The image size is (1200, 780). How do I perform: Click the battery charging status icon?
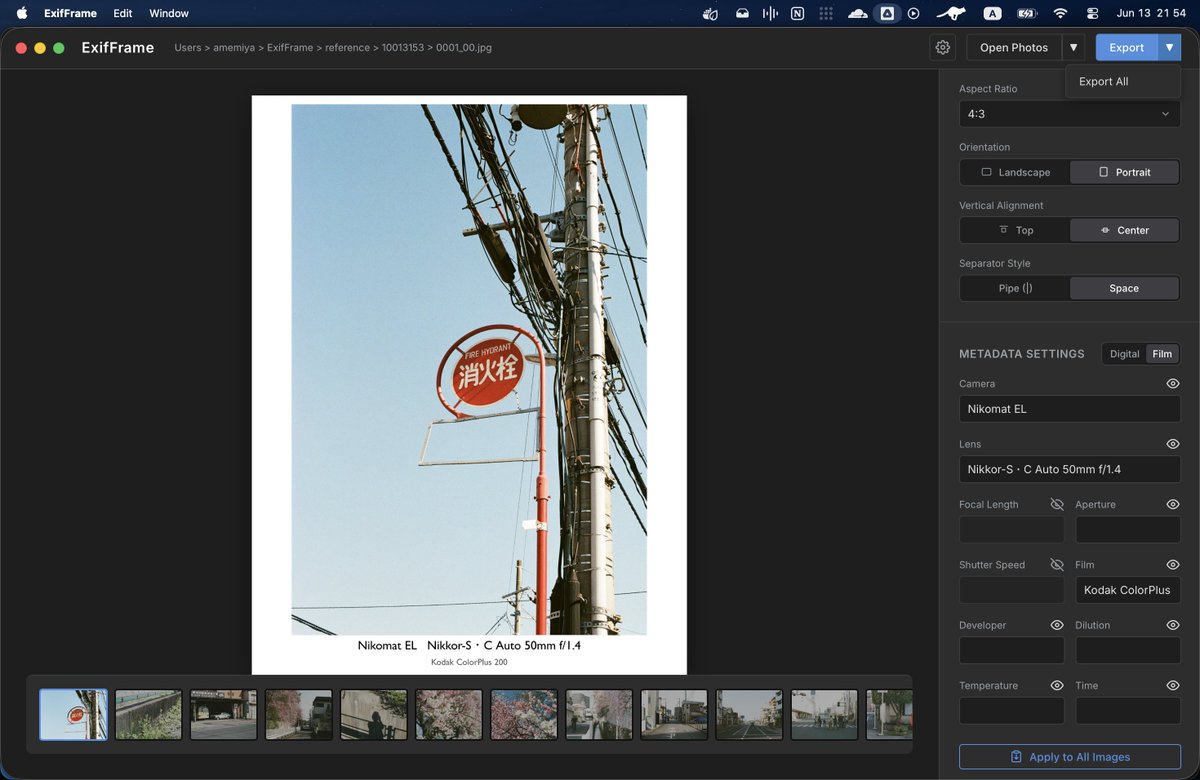pyautogui.click(x=1027, y=13)
